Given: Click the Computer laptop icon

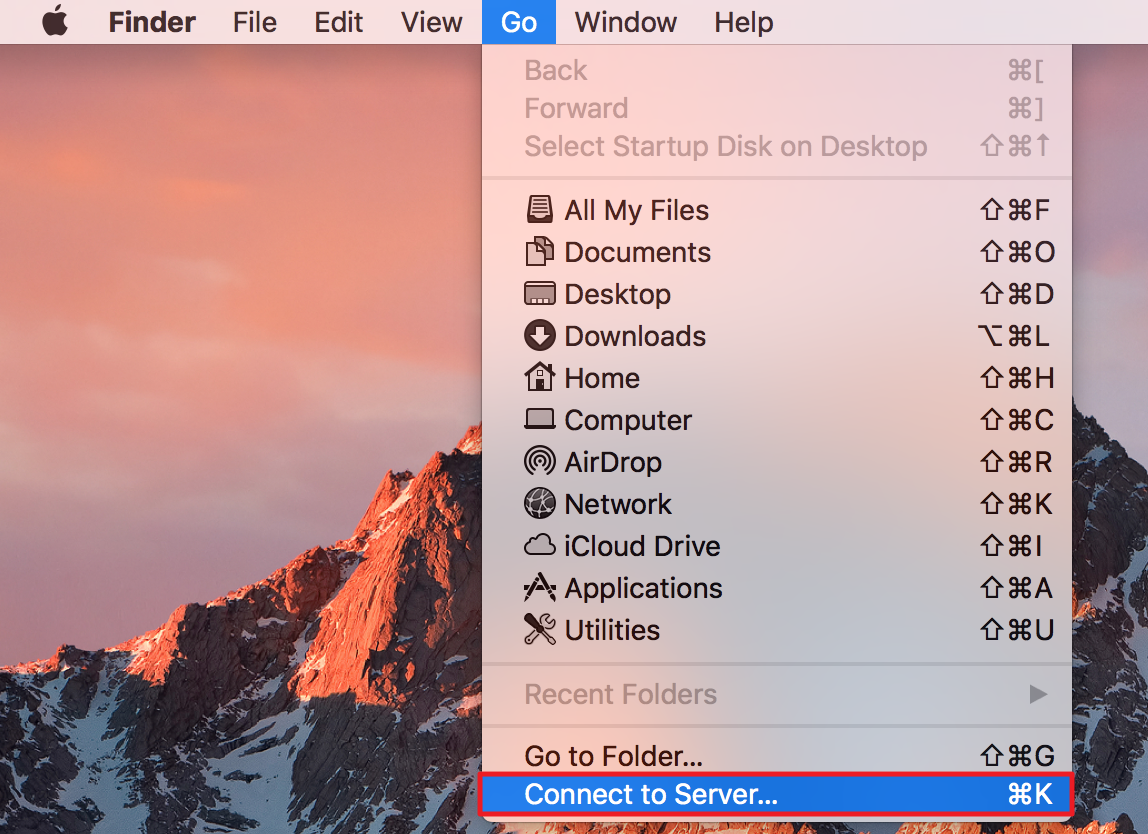Looking at the screenshot, I should [540, 420].
